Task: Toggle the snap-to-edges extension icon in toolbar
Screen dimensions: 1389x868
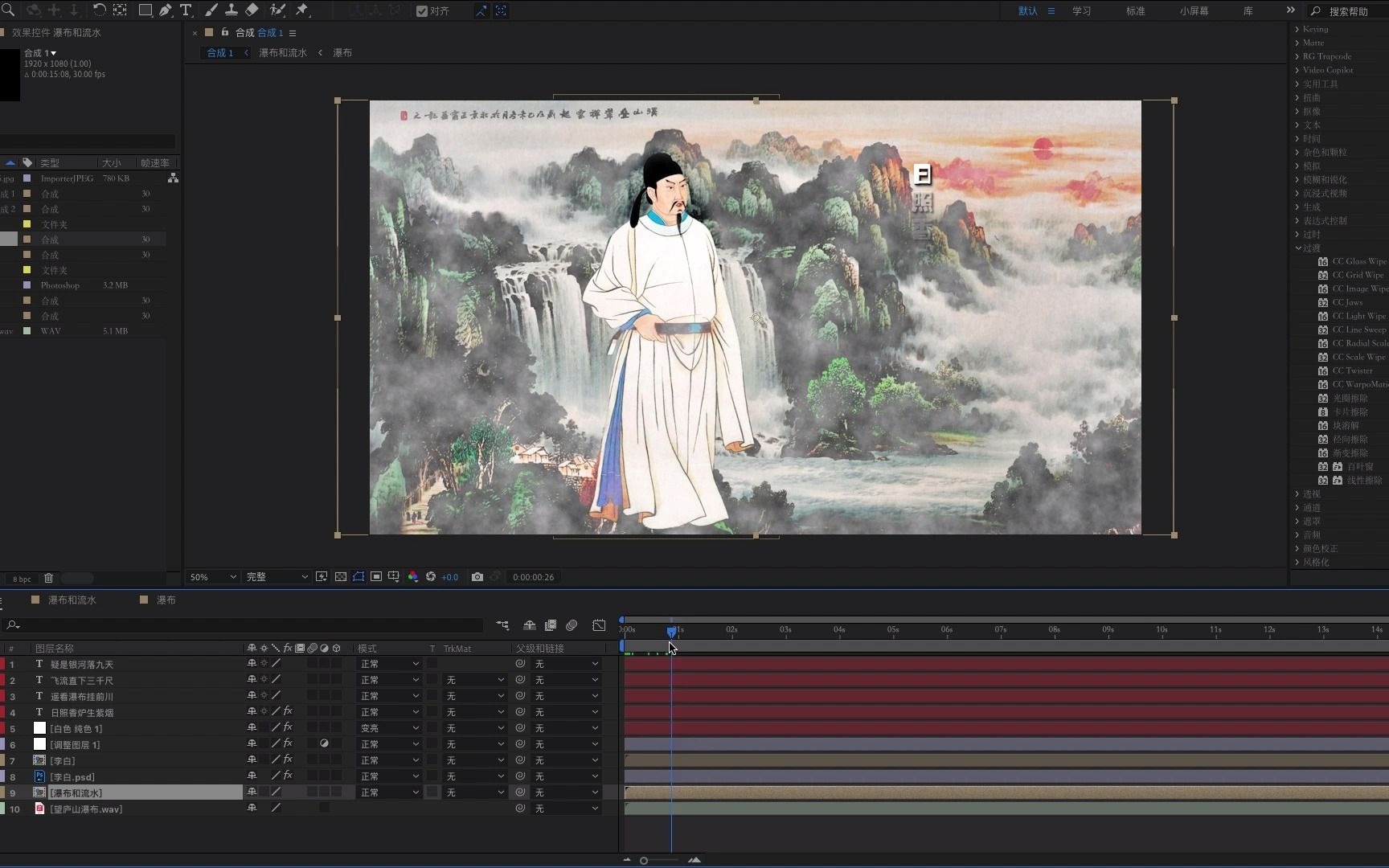Action: pos(481,10)
